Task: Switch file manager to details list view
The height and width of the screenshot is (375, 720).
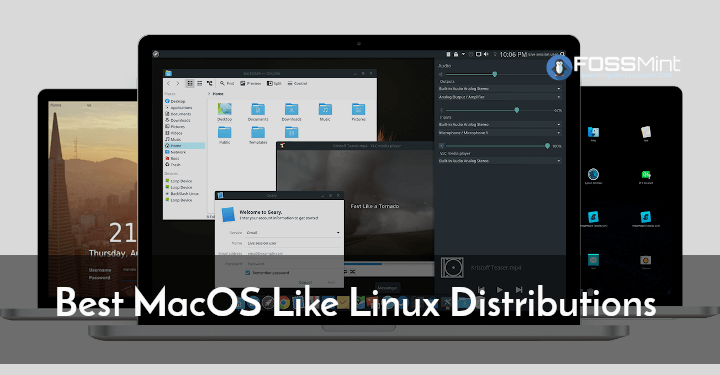Action: [200, 84]
